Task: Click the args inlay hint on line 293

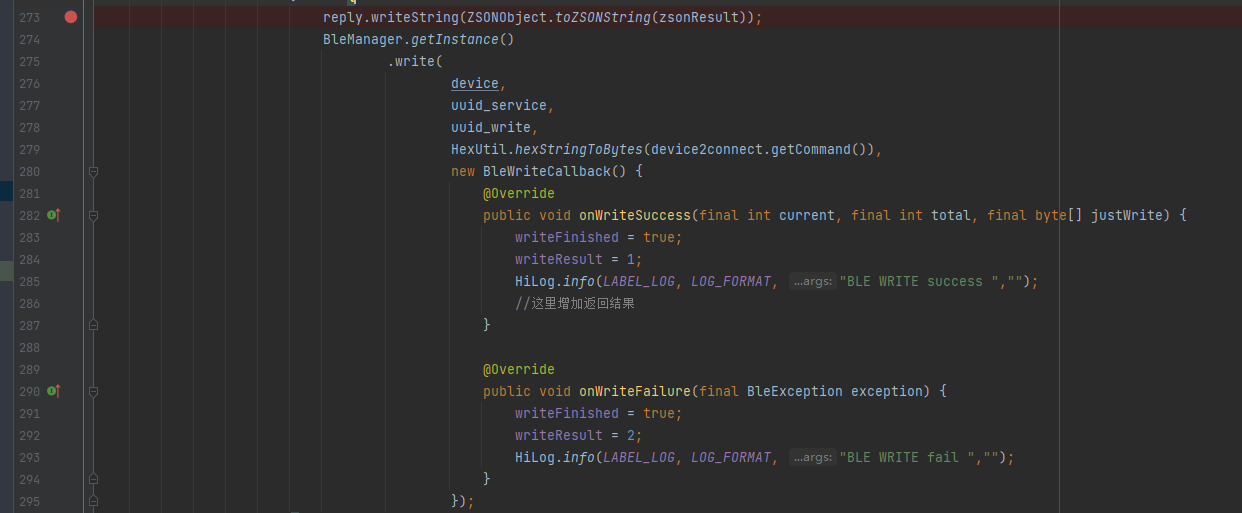Action: [812, 457]
